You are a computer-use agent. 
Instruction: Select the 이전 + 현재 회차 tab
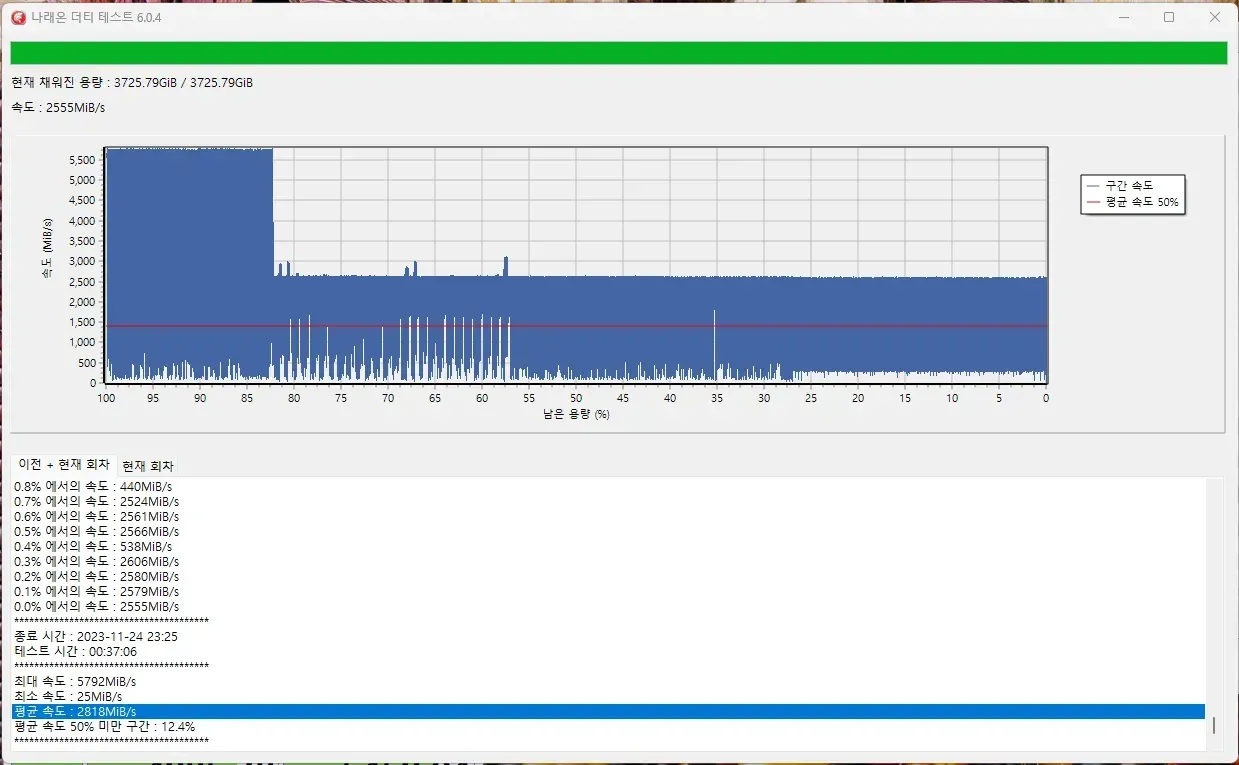64,465
